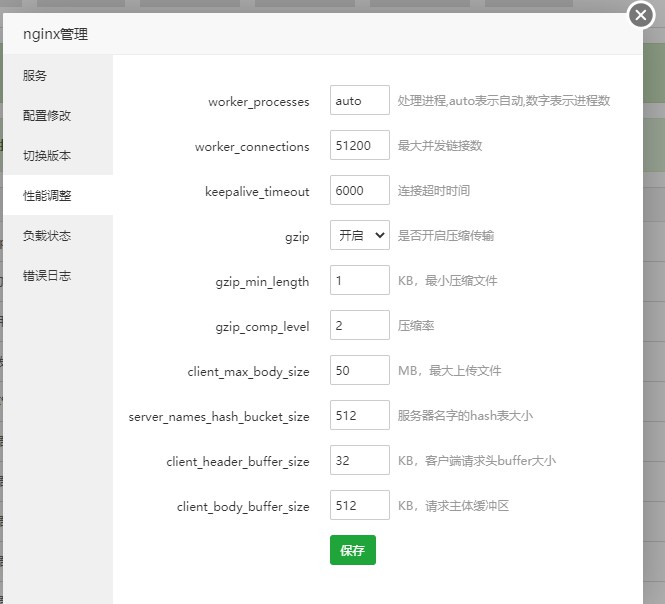665x604 pixels.
Task: Click the 压缩率 description text
Action: 416,325
